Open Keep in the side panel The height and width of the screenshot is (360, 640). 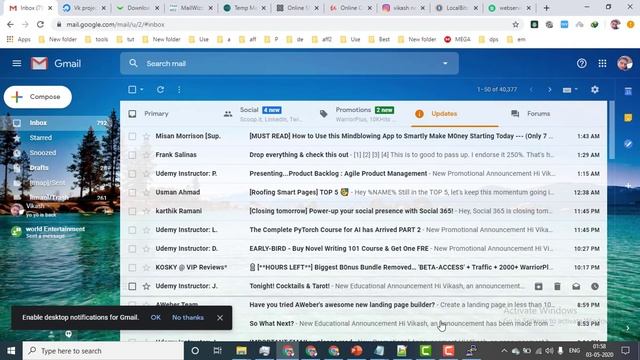point(628,118)
